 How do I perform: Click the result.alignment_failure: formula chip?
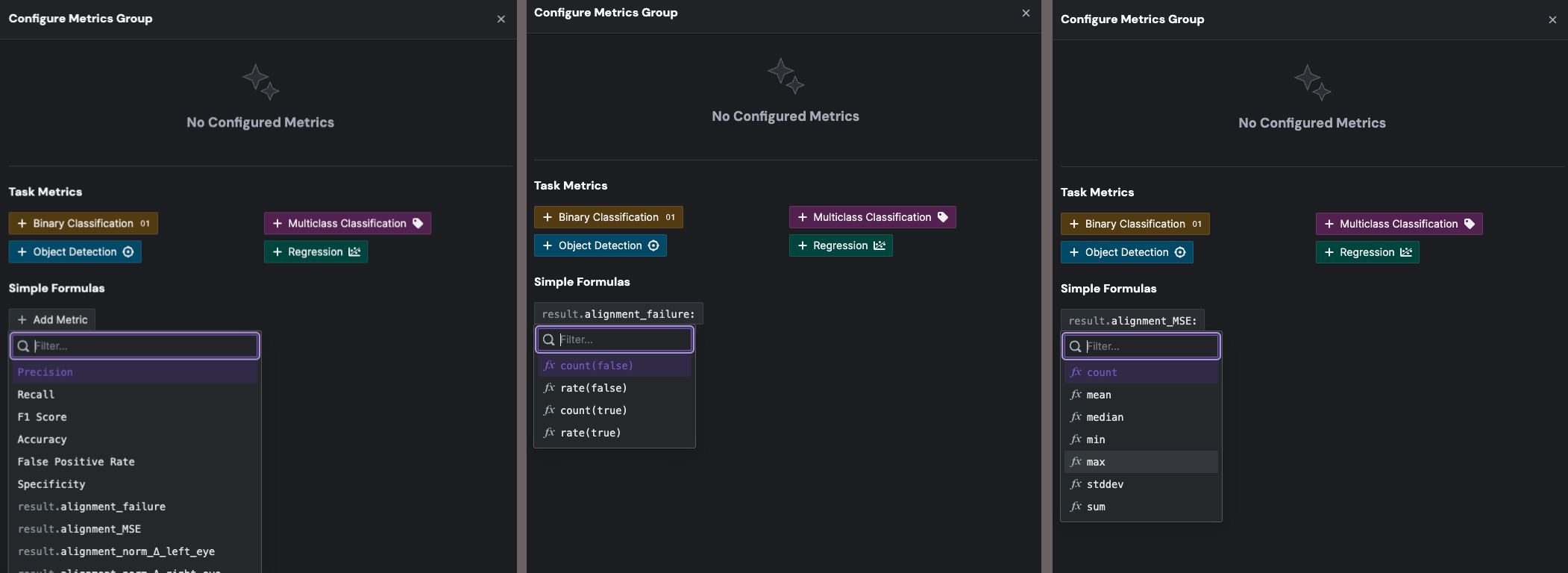coord(618,313)
